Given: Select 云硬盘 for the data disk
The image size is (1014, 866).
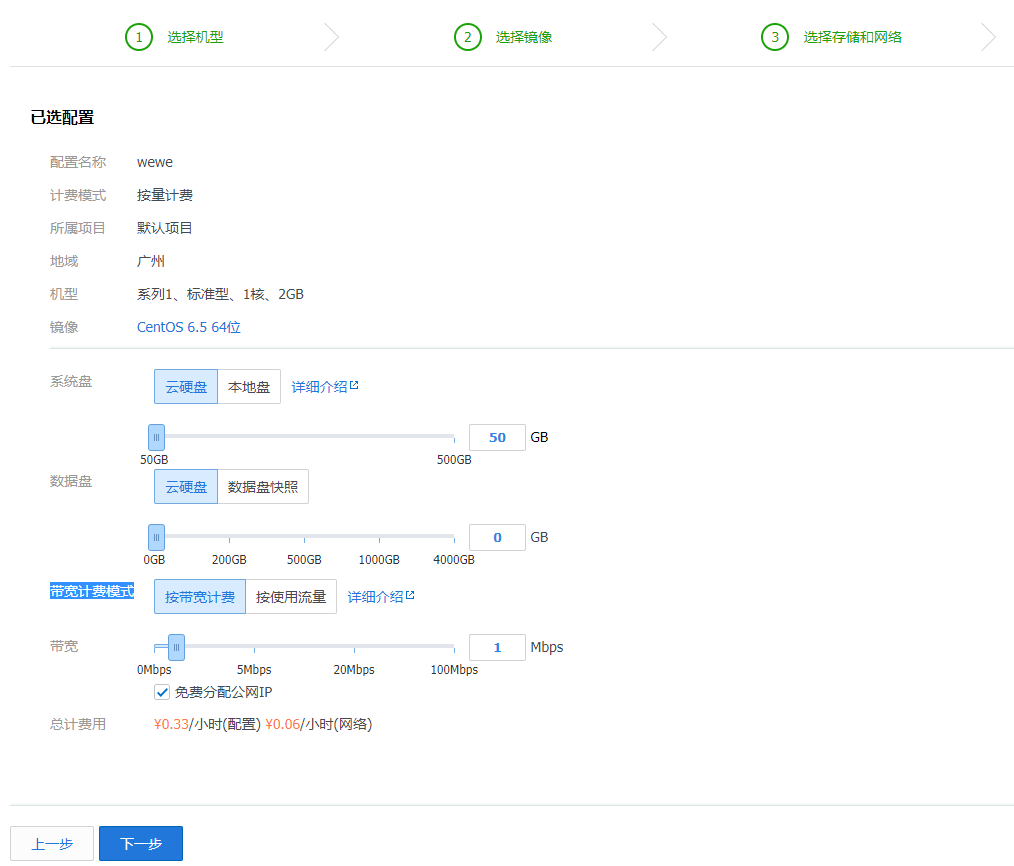Looking at the screenshot, I should (x=186, y=486).
